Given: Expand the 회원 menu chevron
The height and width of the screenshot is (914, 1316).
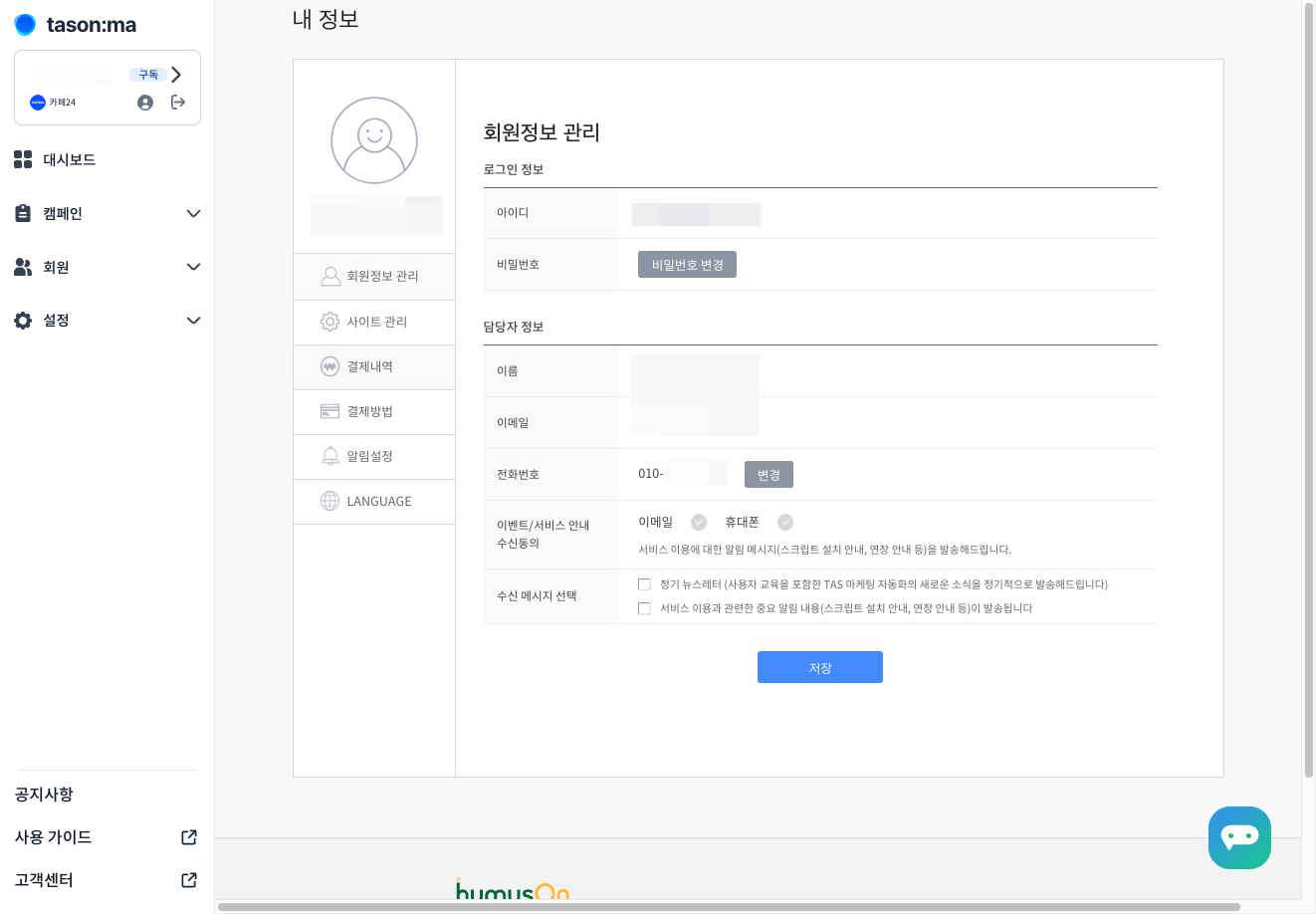Looking at the screenshot, I should tap(193, 267).
